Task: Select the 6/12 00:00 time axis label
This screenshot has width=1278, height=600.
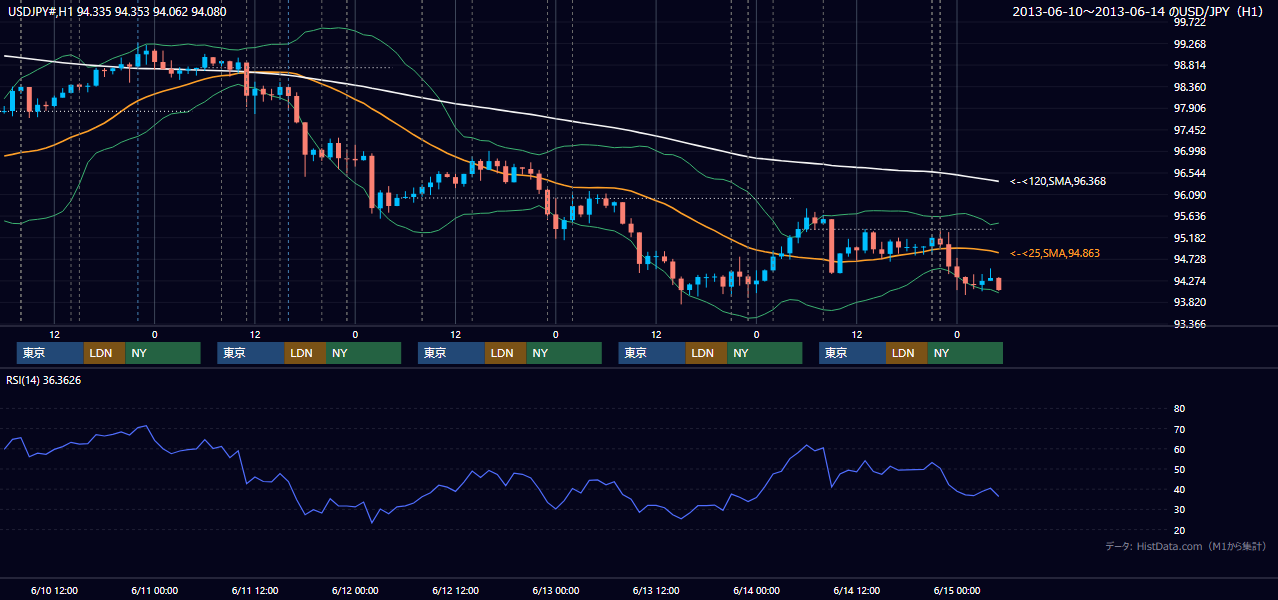Action: click(x=355, y=591)
